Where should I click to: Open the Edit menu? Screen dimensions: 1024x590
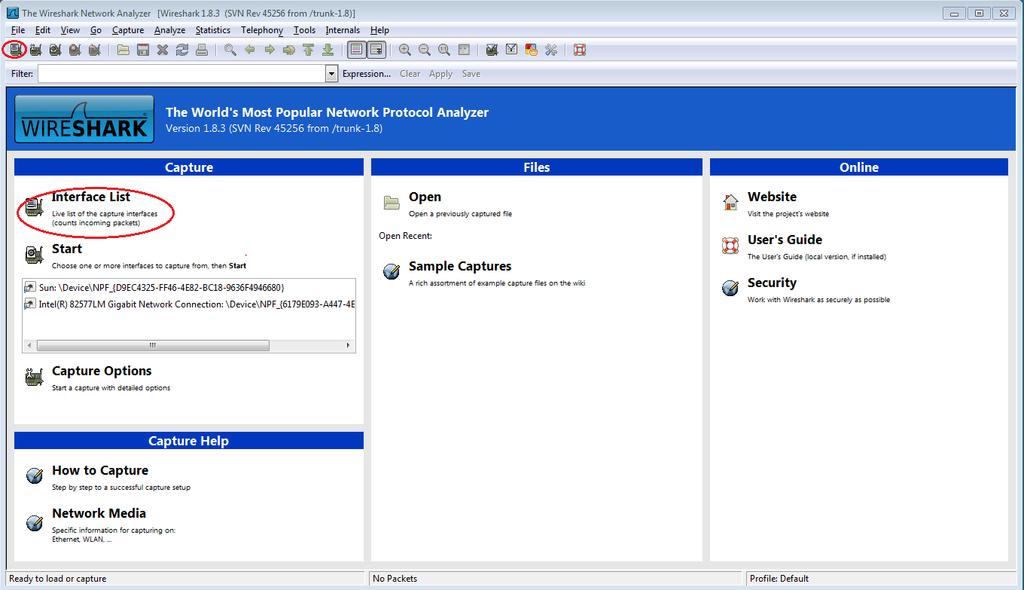(42, 30)
